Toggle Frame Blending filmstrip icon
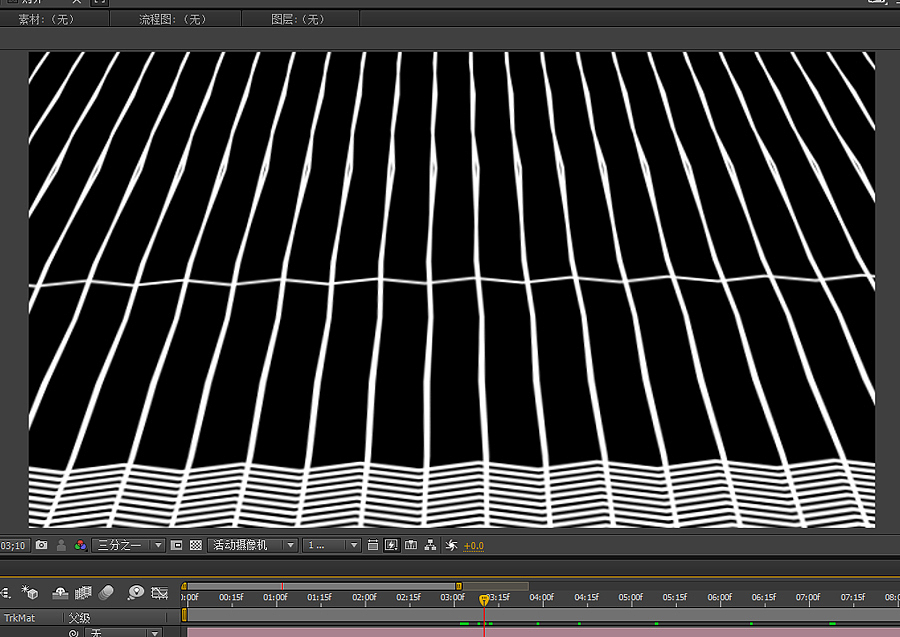The height and width of the screenshot is (637, 900). point(83,593)
